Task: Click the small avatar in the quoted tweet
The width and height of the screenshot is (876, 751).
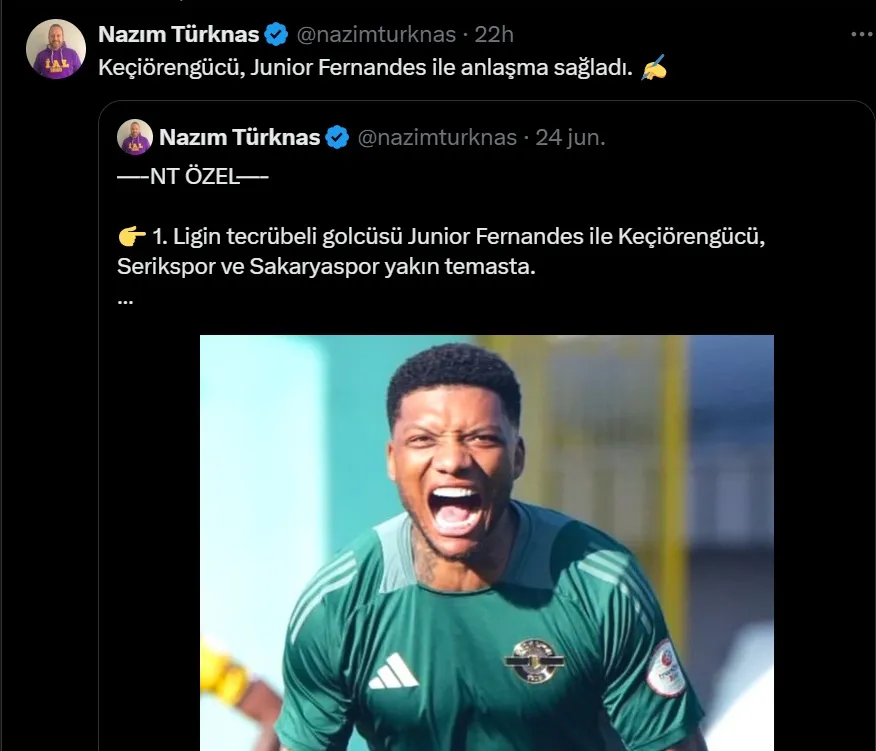Action: tap(135, 137)
